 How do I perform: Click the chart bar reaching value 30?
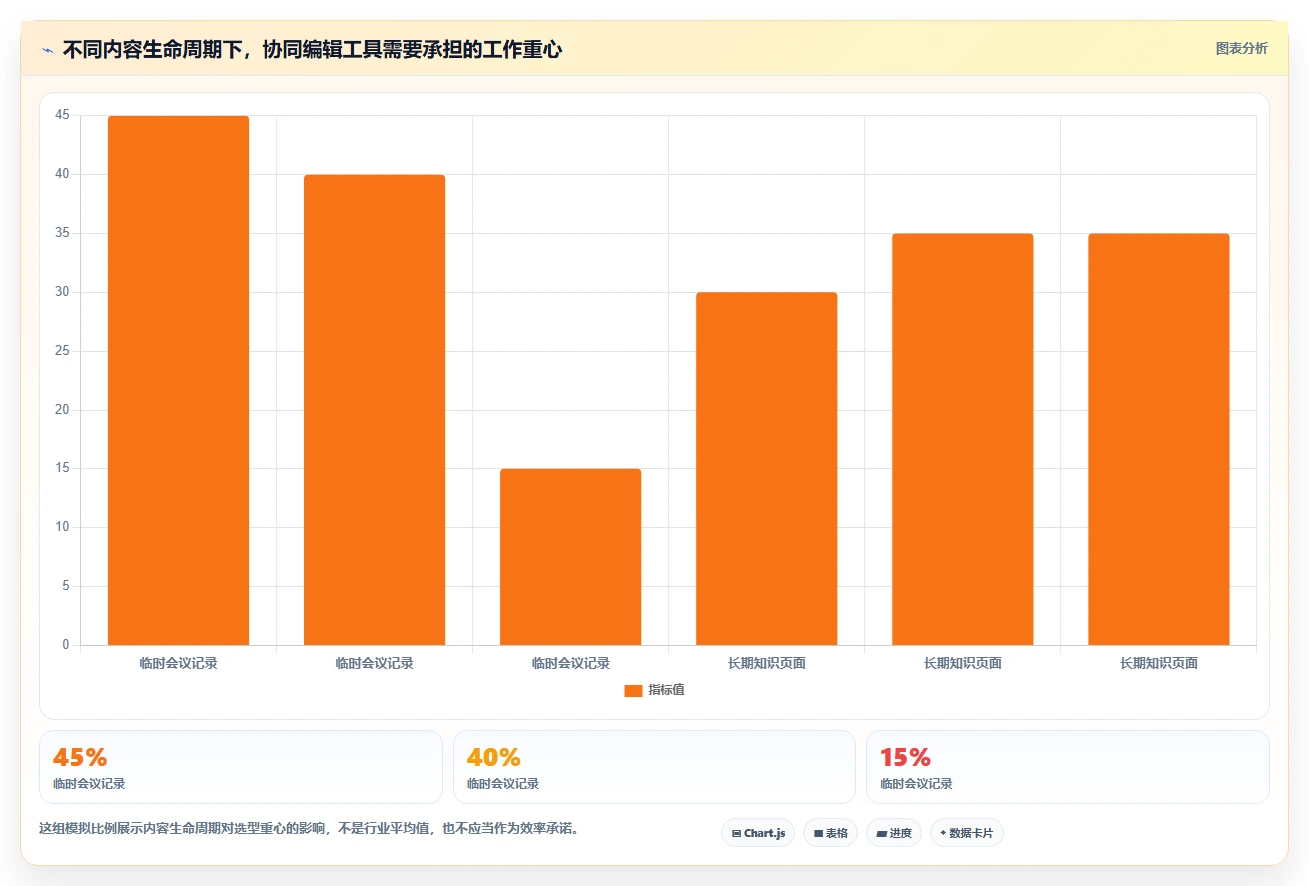tap(766, 469)
